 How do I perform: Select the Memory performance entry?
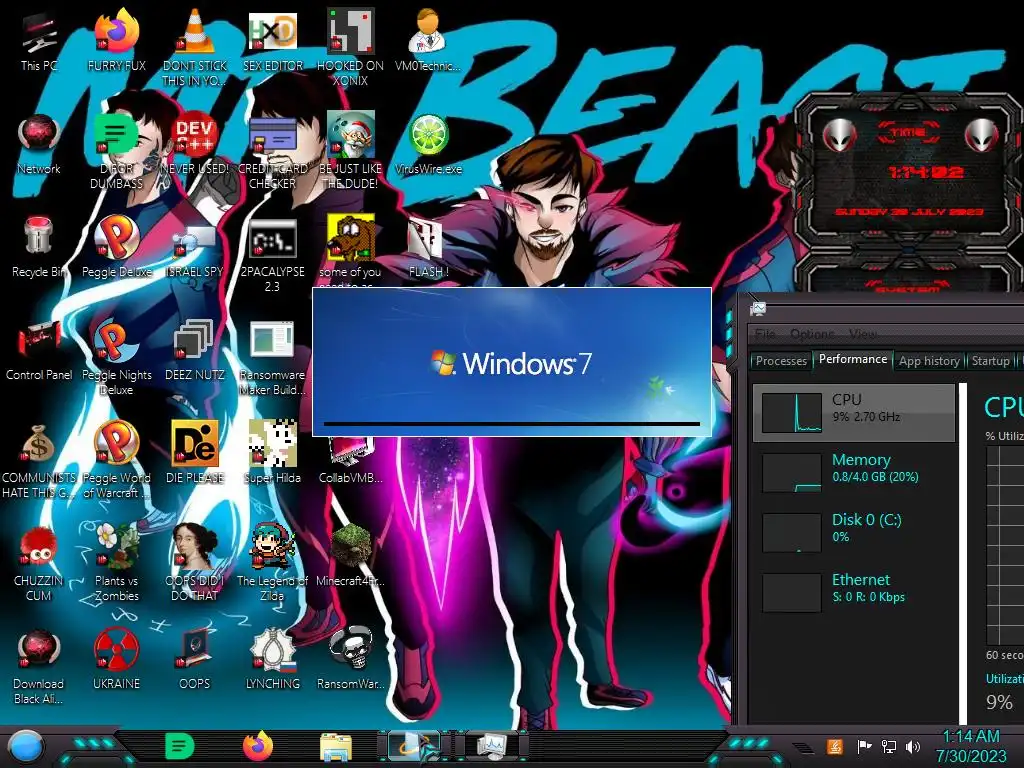click(x=854, y=472)
